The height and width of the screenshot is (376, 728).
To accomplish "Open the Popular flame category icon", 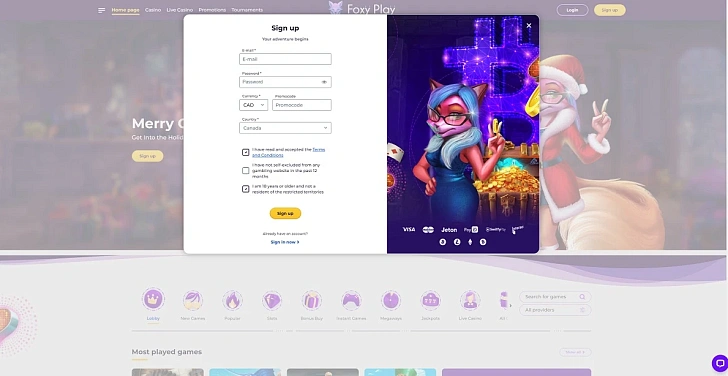I will point(232,300).
